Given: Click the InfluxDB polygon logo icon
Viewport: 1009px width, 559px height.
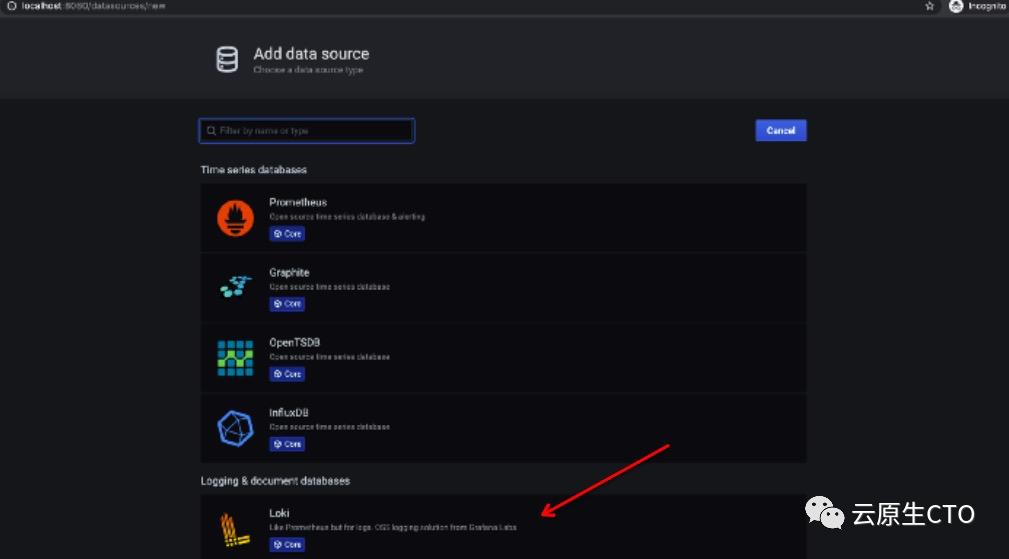Looking at the screenshot, I should [236, 428].
